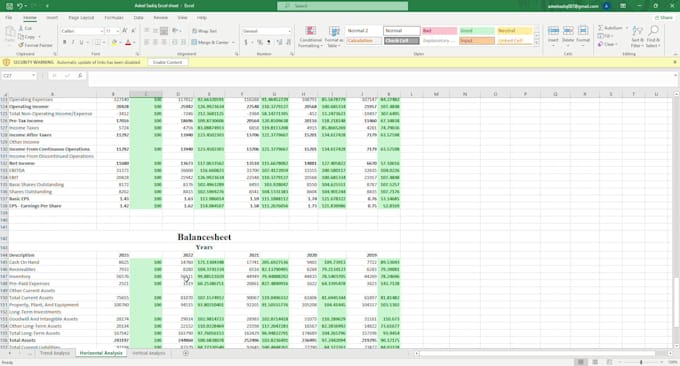Switch to Formulas ribbon tab
The width and height of the screenshot is (680, 366).
114,18
